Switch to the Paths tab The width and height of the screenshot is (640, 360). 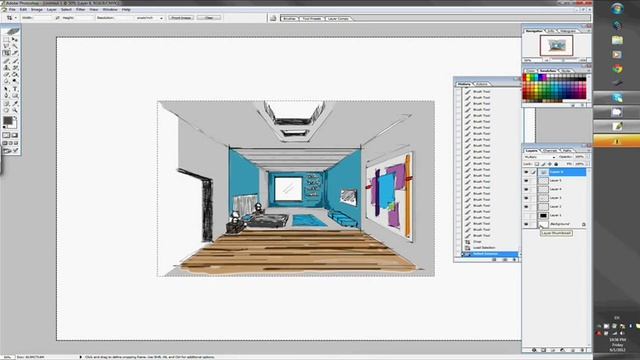(x=566, y=151)
